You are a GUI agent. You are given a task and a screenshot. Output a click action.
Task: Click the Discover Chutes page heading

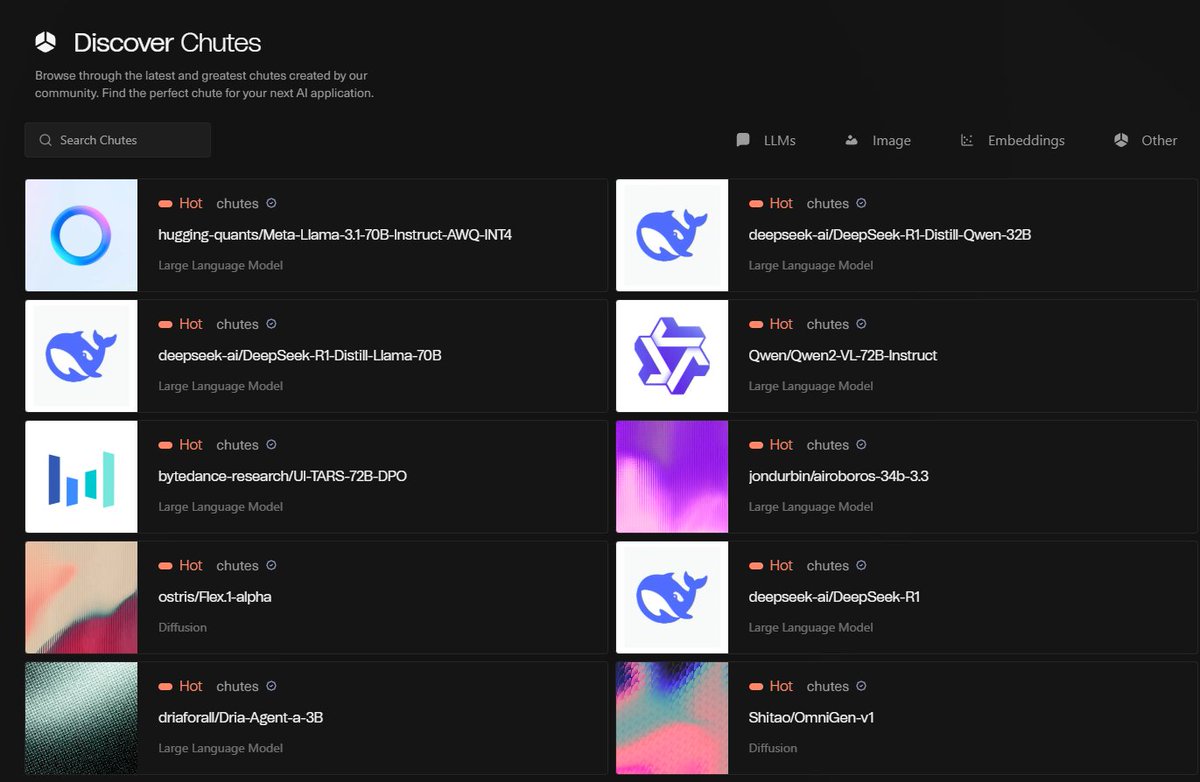click(167, 43)
